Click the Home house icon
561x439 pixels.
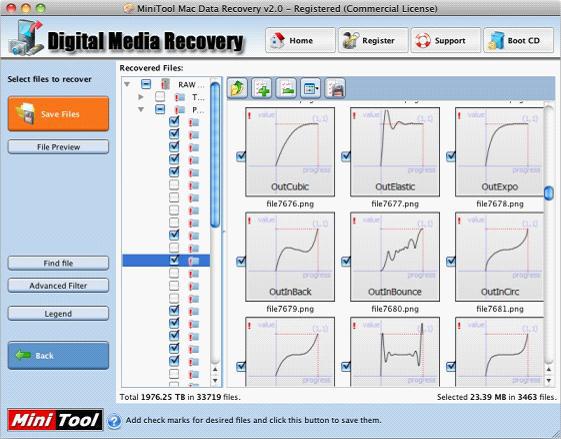point(278,40)
